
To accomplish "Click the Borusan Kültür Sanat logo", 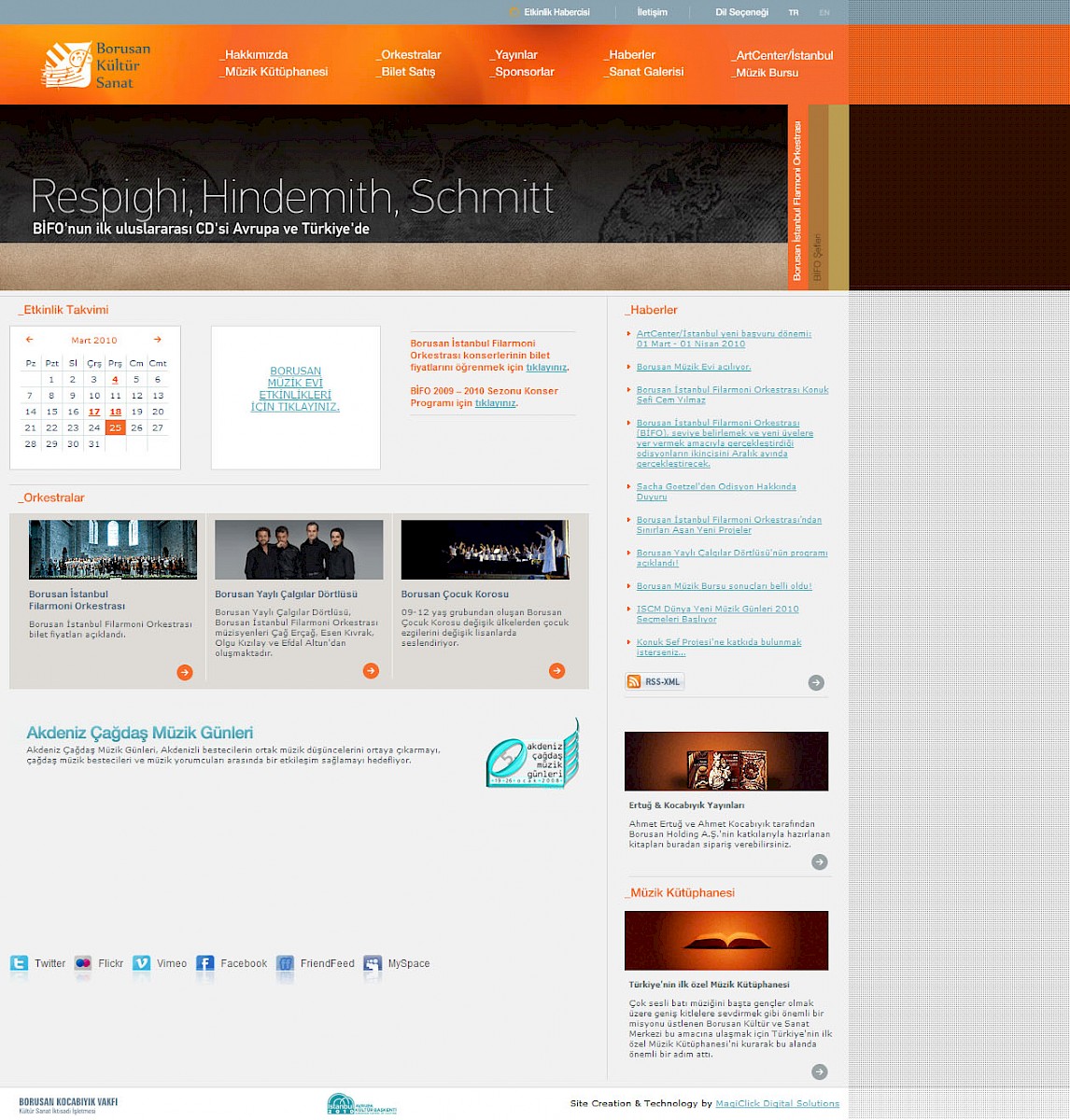I will 97,65.
